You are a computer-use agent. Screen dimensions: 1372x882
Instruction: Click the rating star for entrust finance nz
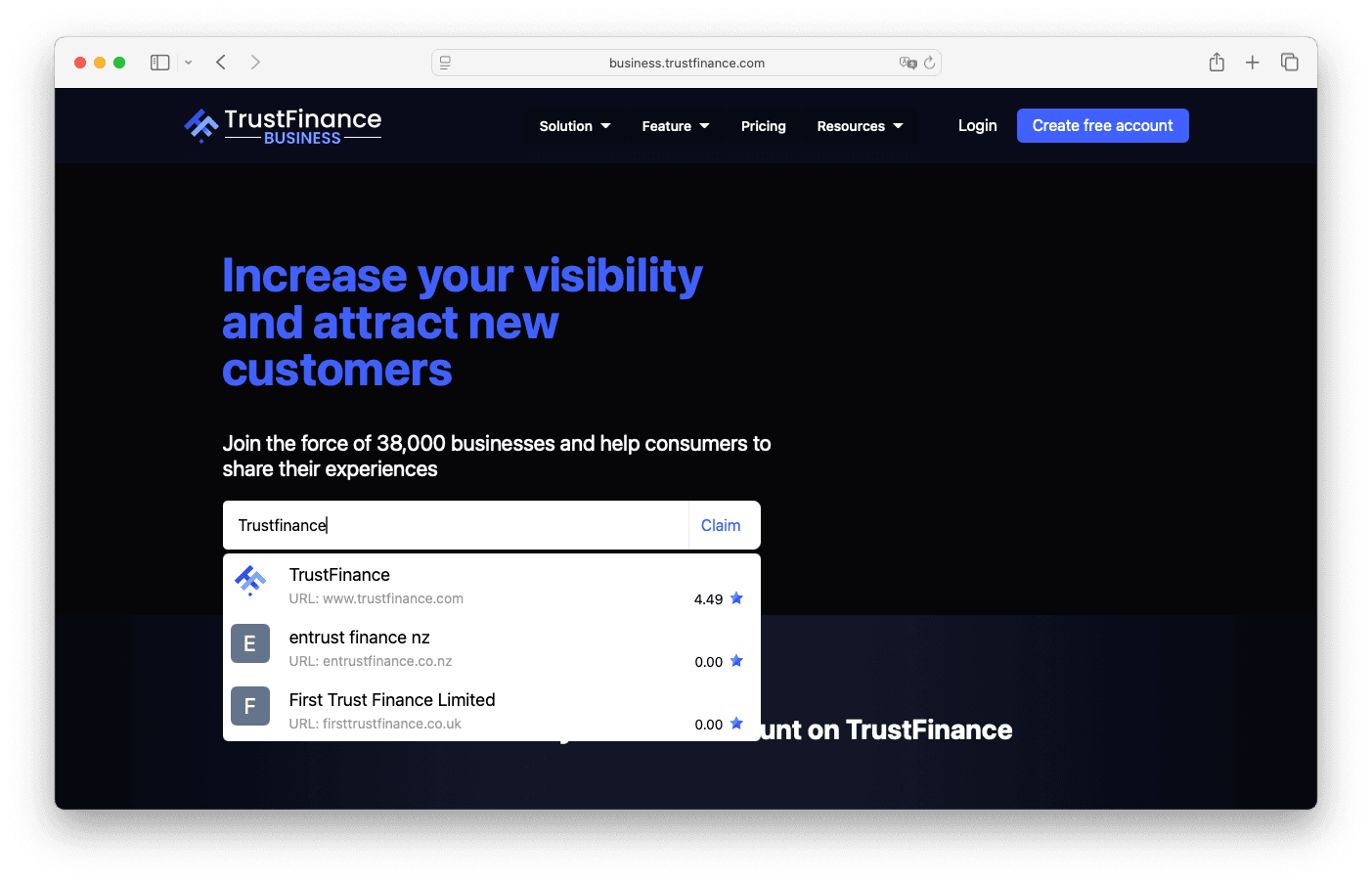pos(737,661)
